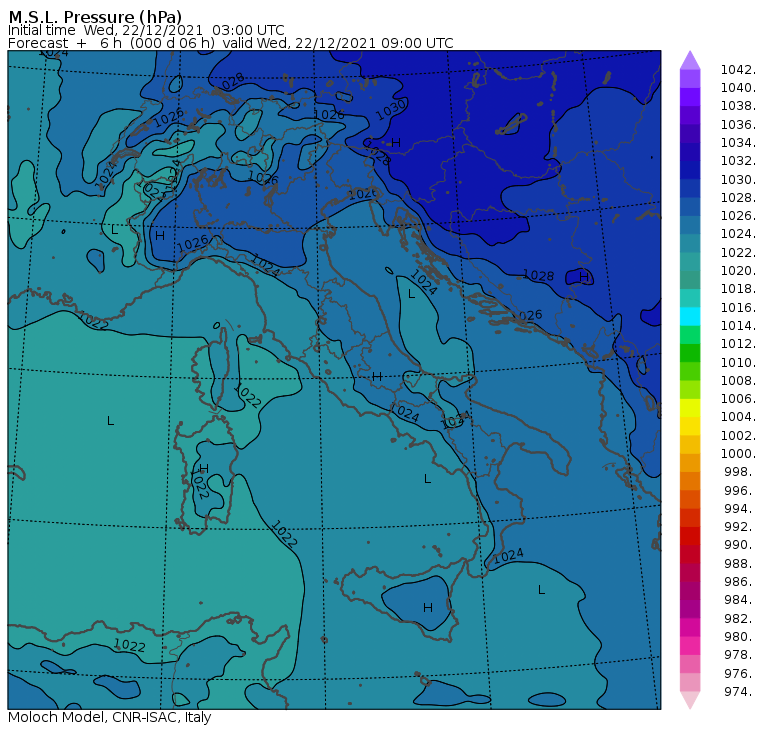Click the "Forecast + 6 h" valid time line
This screenshot has height=731, width=760.
(x=230, y=43)
